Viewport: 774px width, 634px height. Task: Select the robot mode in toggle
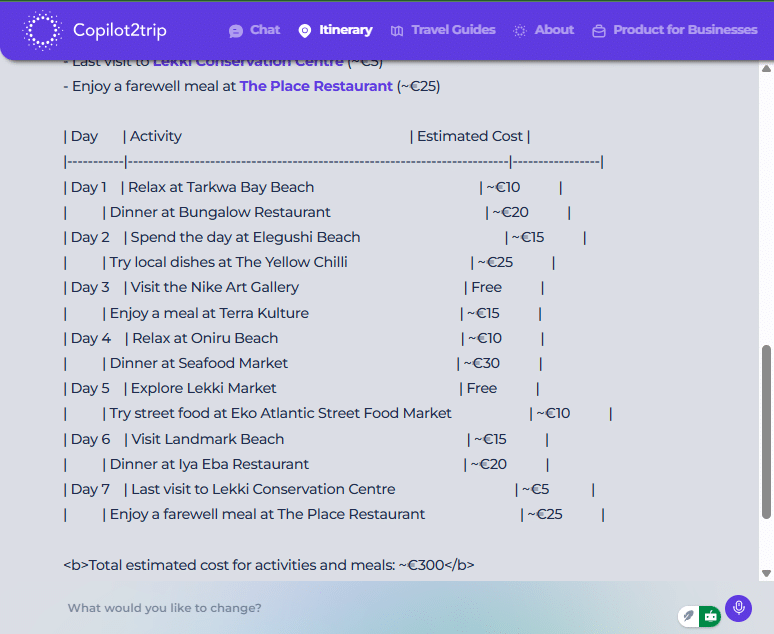click(x=710, y=616)
